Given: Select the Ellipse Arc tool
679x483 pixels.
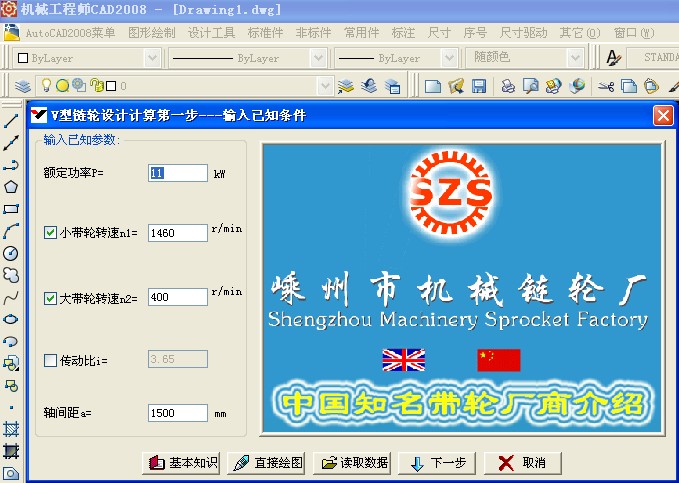Looking at the screenshot, I should pyautogui.click(x=11, y=342).
